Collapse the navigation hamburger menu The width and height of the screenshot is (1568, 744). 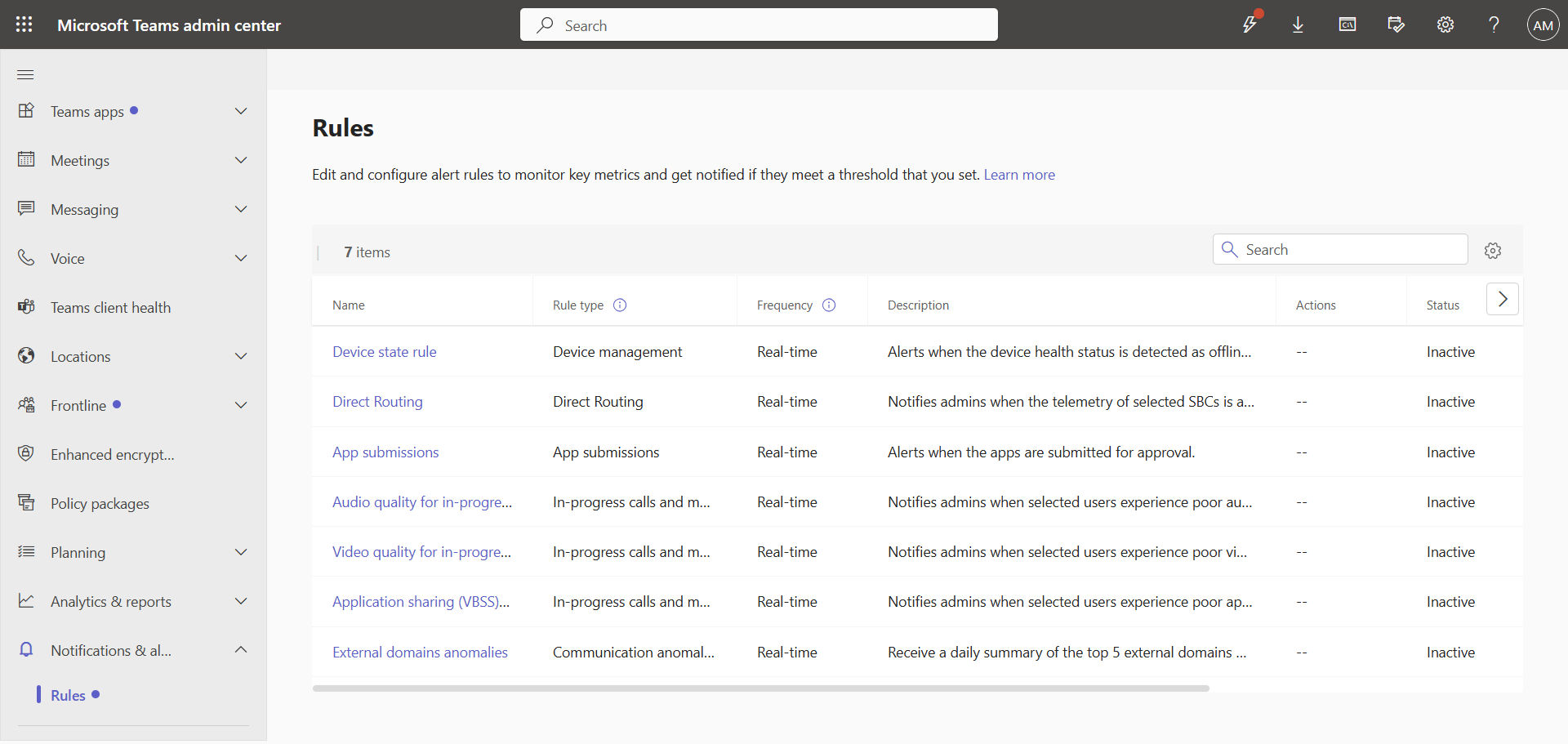(x=25, y=75)
